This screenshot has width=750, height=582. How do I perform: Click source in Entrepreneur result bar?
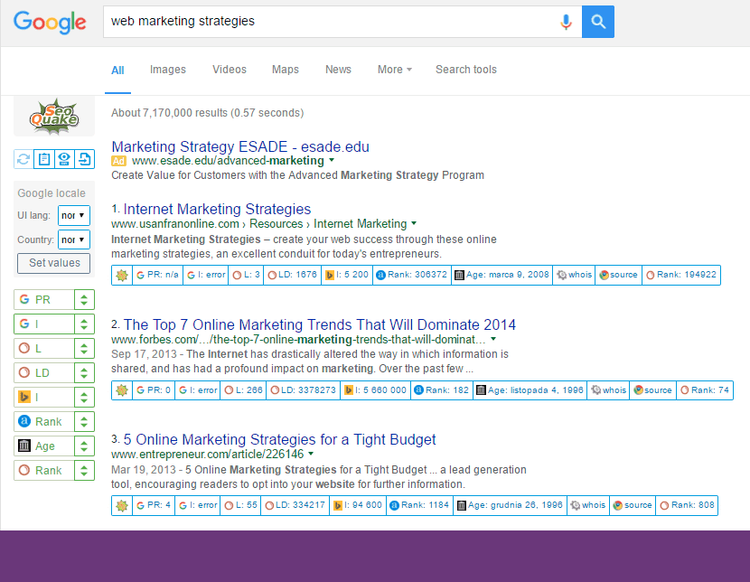632,505
